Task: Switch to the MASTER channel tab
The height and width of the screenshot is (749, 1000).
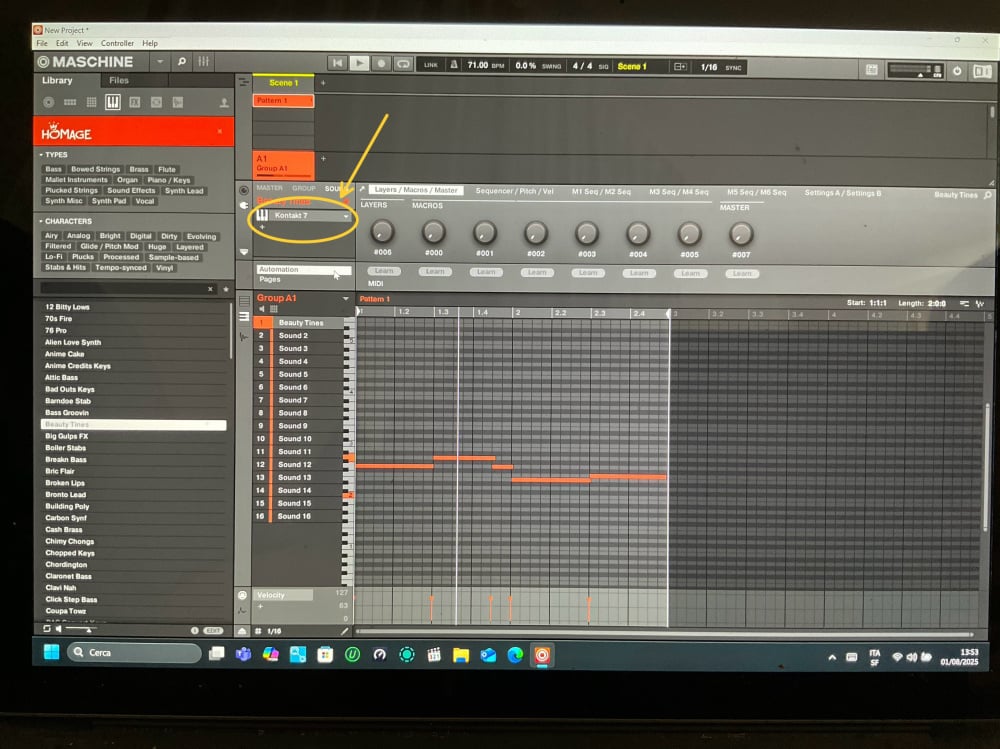Action: pyautogui.click(x=269, y=188)
